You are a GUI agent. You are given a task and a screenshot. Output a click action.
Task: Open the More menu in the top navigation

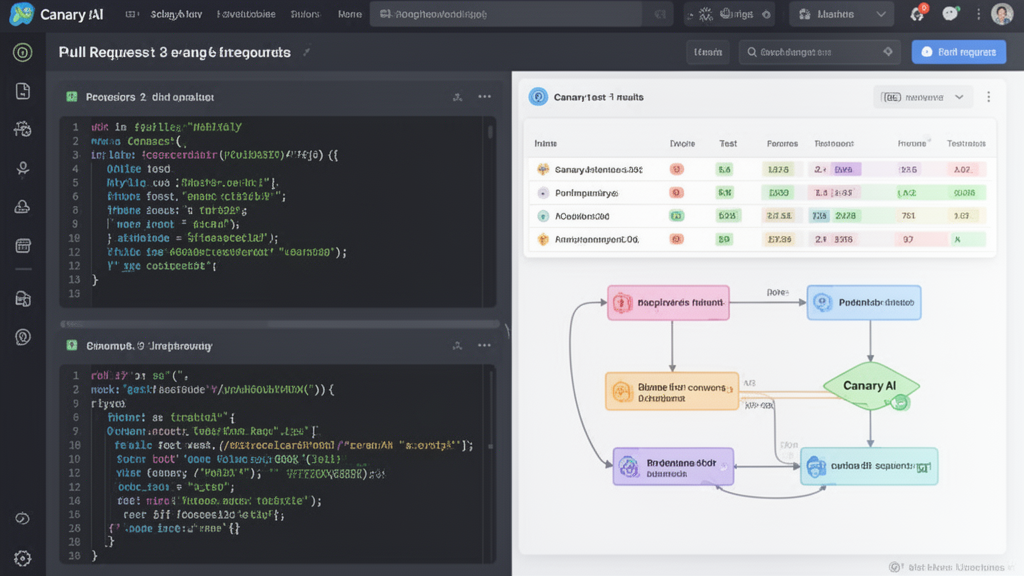[350, 14]
